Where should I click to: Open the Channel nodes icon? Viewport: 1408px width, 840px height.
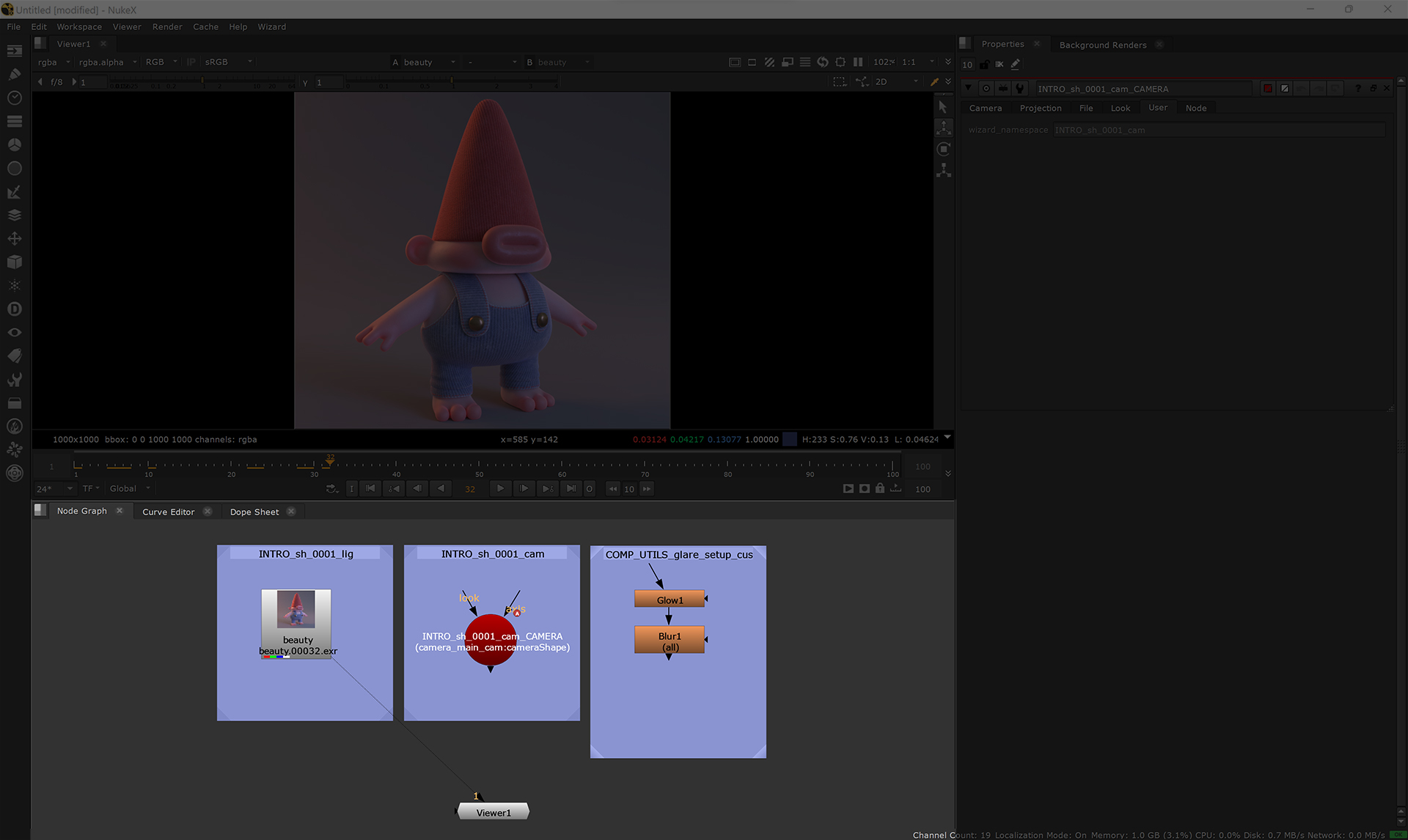[14, 121]
